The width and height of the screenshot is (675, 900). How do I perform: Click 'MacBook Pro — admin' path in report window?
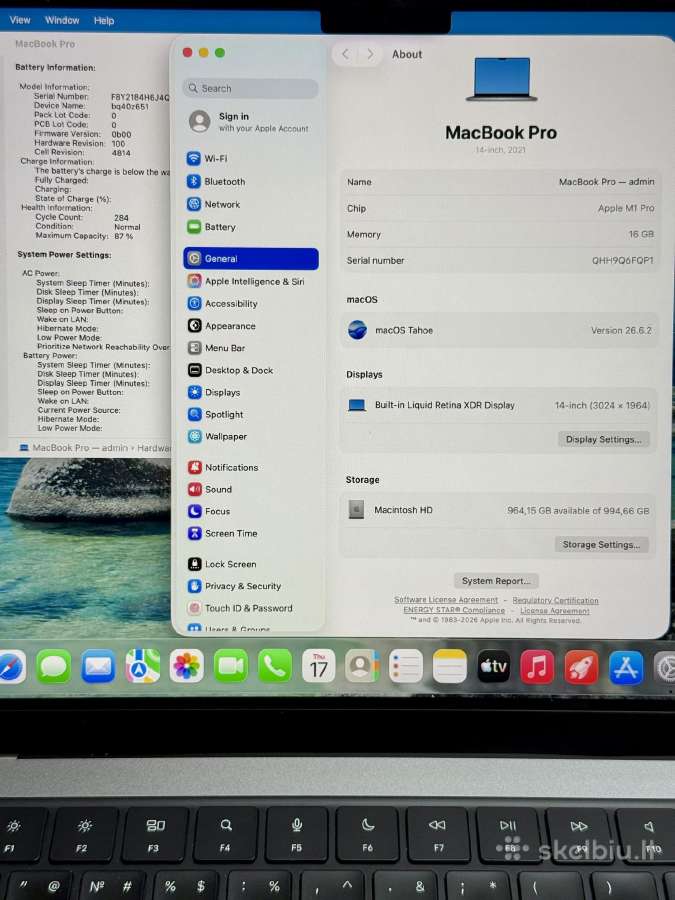(x=79, y=448)
